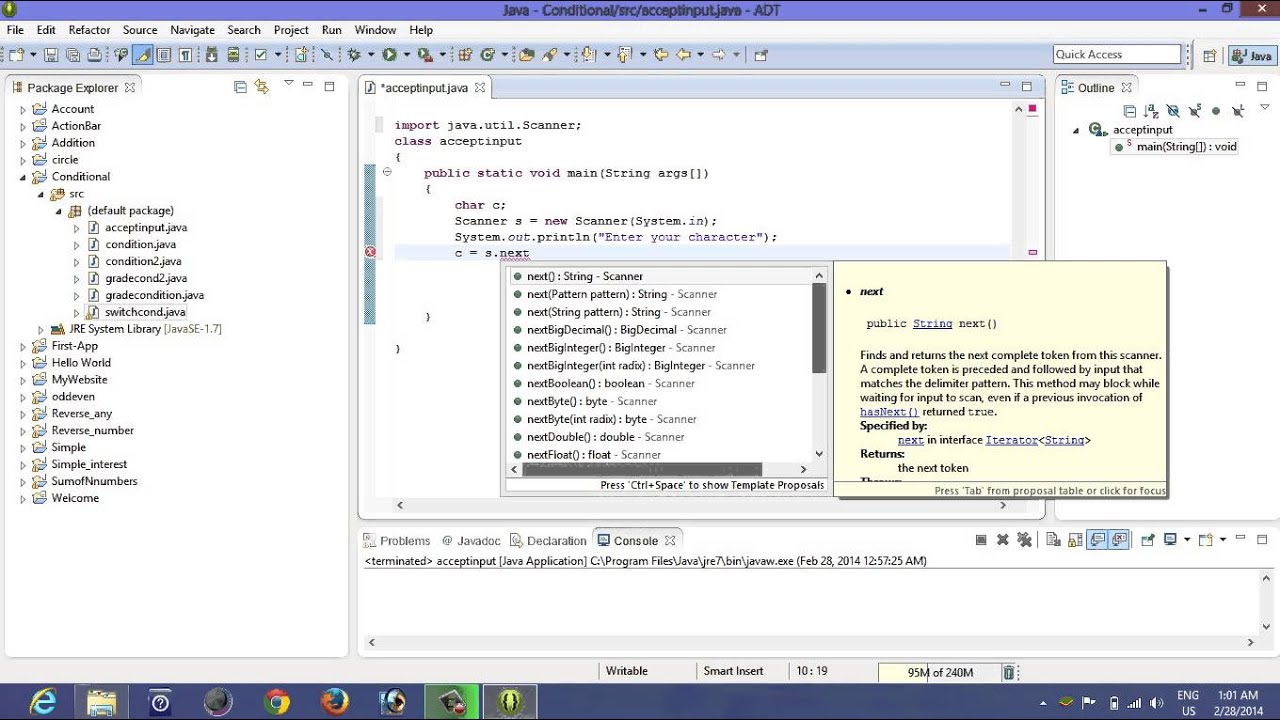Screen dimensions: 1280x720
Task: Run garbage collector trash icon
Action: (x=1009, y=673)
